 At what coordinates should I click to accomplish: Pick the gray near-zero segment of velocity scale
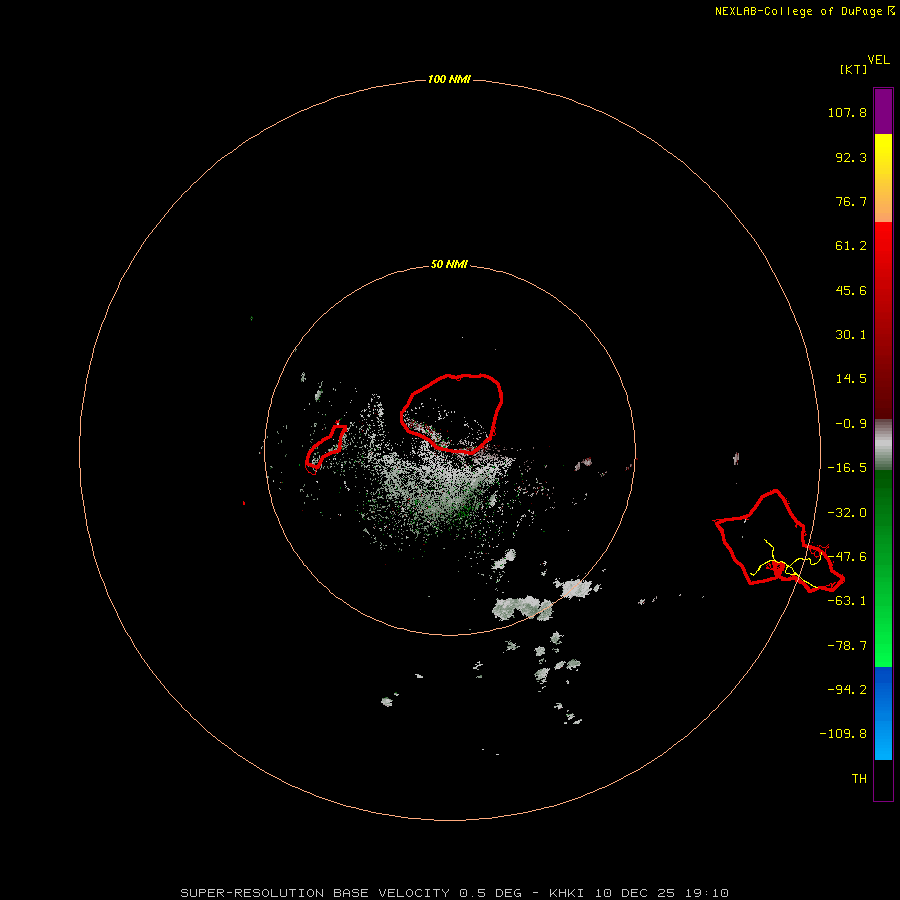coord(883,445)
